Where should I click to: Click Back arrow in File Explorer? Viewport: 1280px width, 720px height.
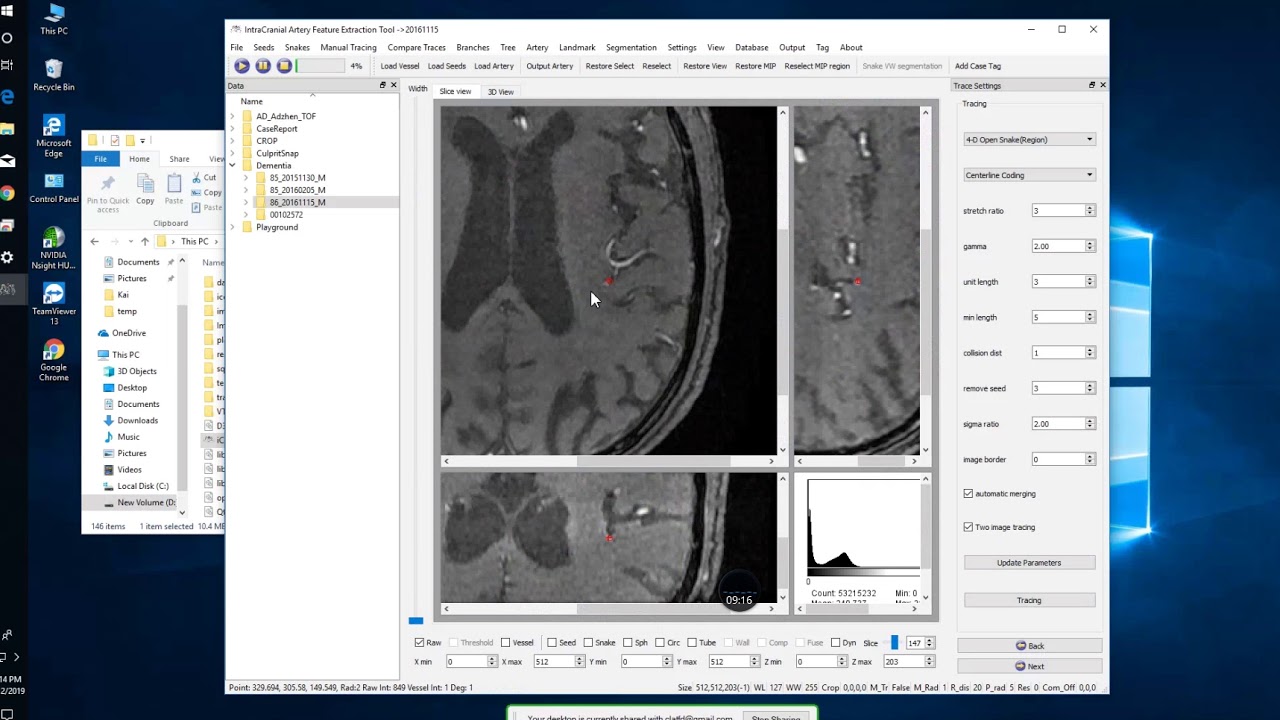coord(94,241)
